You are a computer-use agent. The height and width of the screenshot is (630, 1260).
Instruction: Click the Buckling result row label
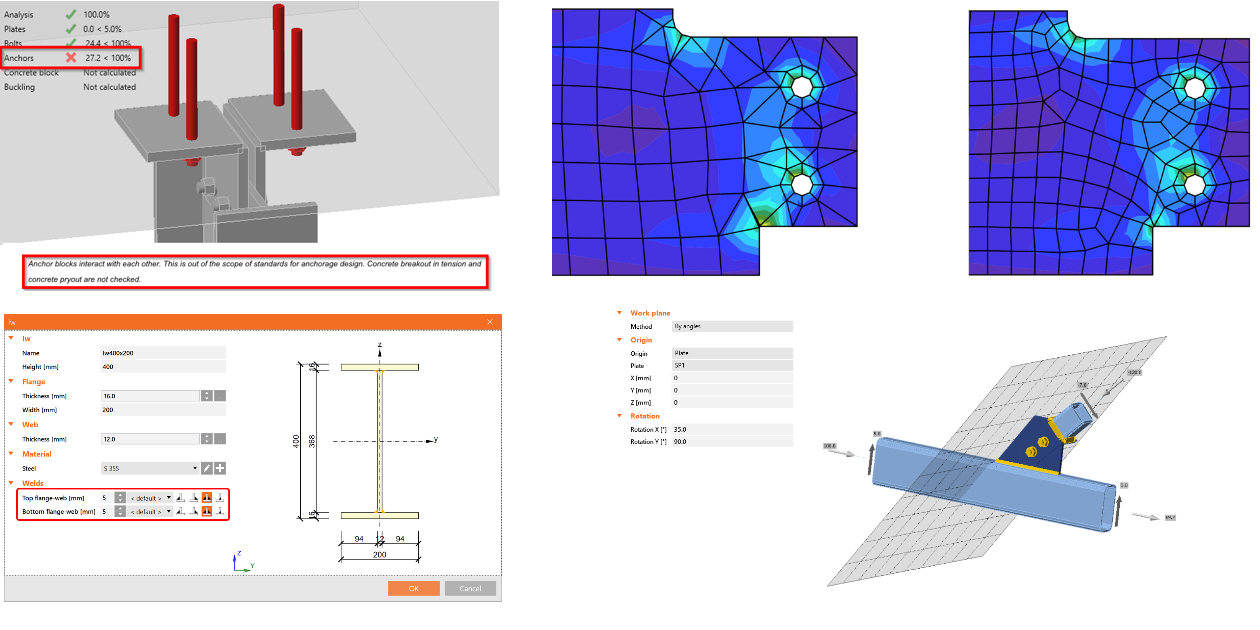coord(19,87)
